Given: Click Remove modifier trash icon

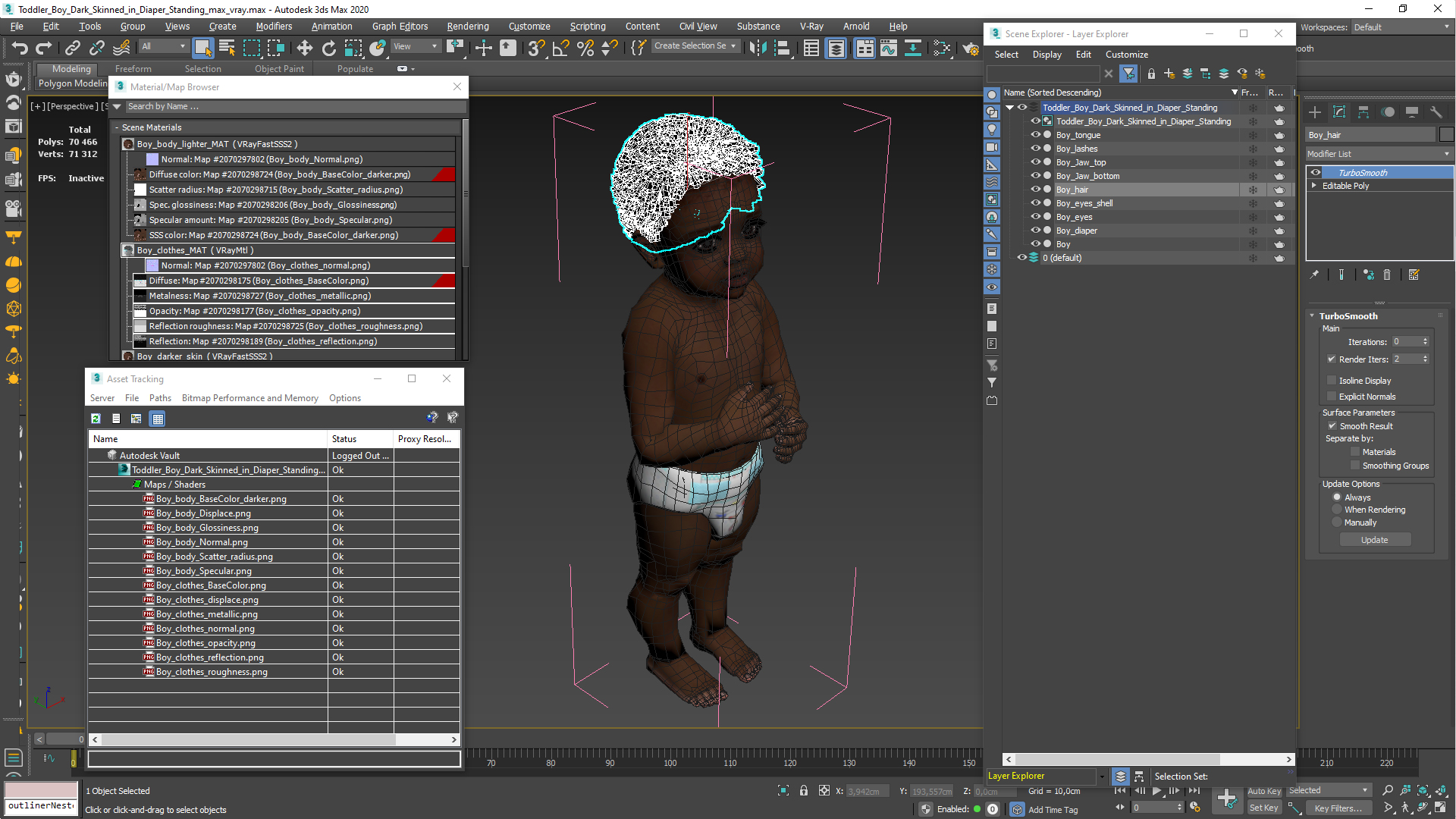Looking at the screenshot, I should coord(1387,275).
